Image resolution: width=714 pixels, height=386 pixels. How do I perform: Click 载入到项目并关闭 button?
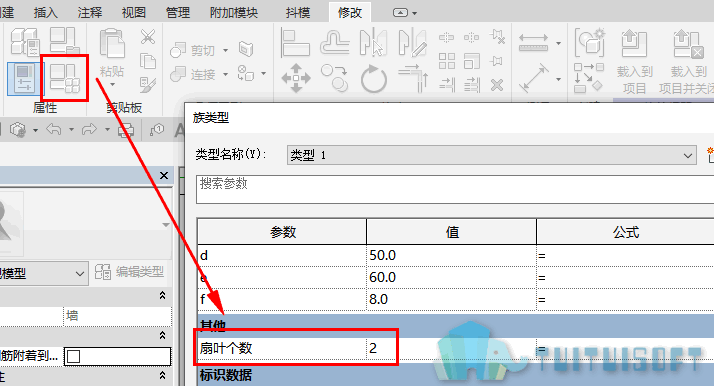pyautogui.click(x=688, y=61)
